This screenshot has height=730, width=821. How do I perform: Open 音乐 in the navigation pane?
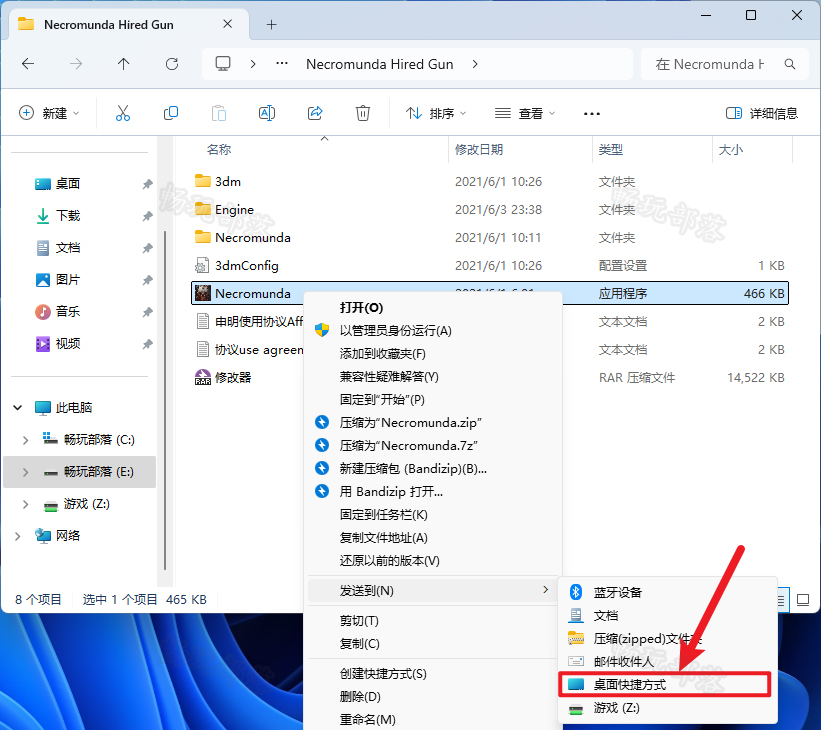pyautogui.click(x=68, y=312)
